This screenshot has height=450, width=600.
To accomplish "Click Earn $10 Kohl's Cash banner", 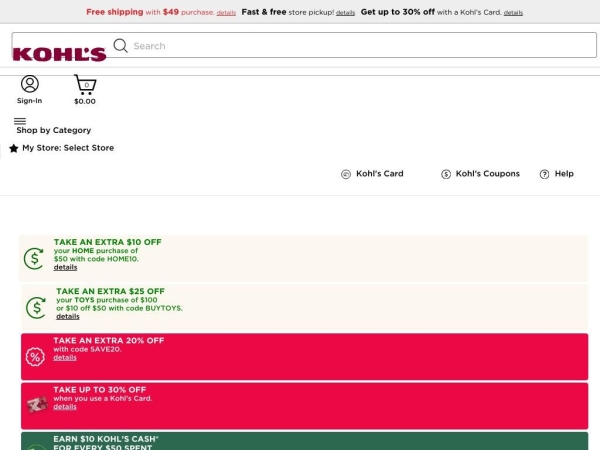I will [305, 441].
